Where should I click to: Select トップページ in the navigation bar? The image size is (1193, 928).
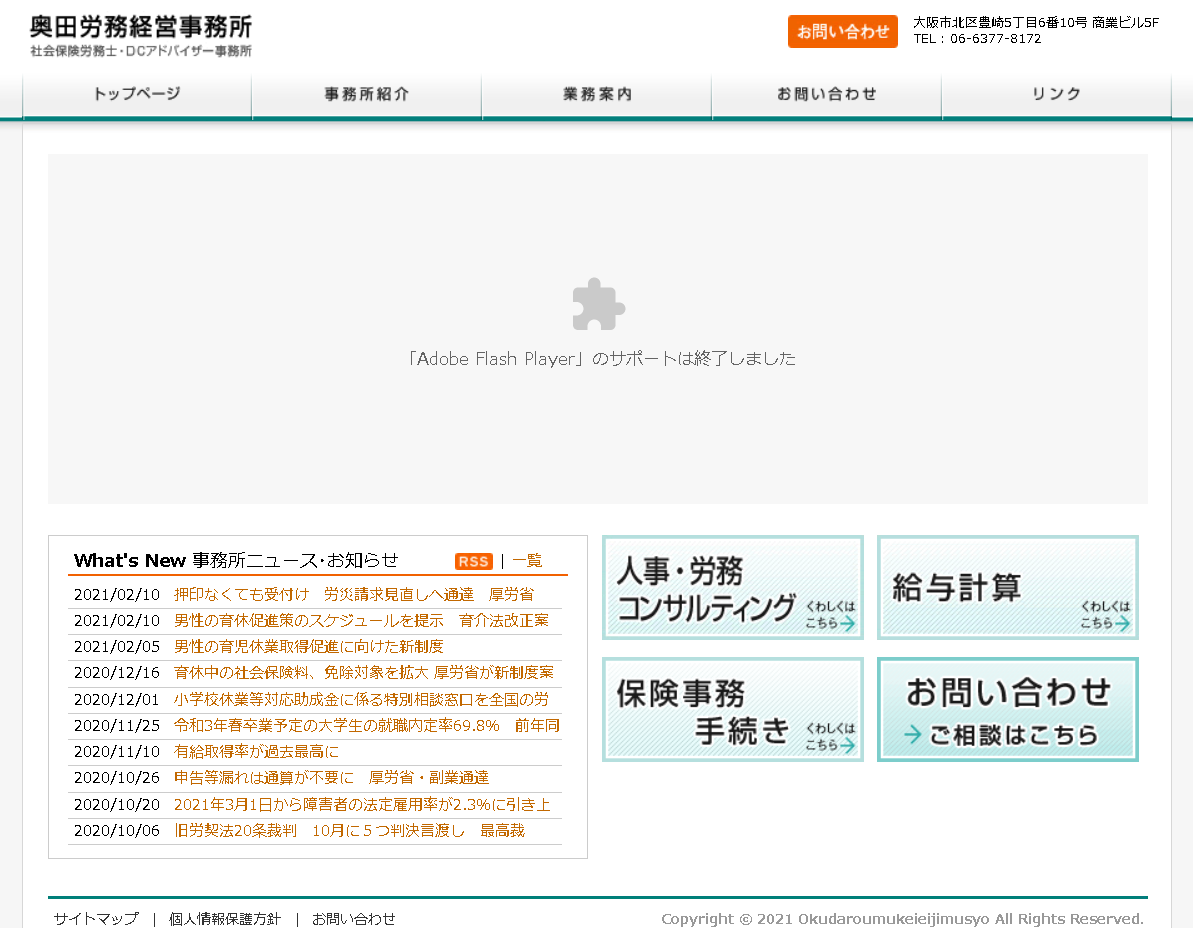(x=136, y=93)
